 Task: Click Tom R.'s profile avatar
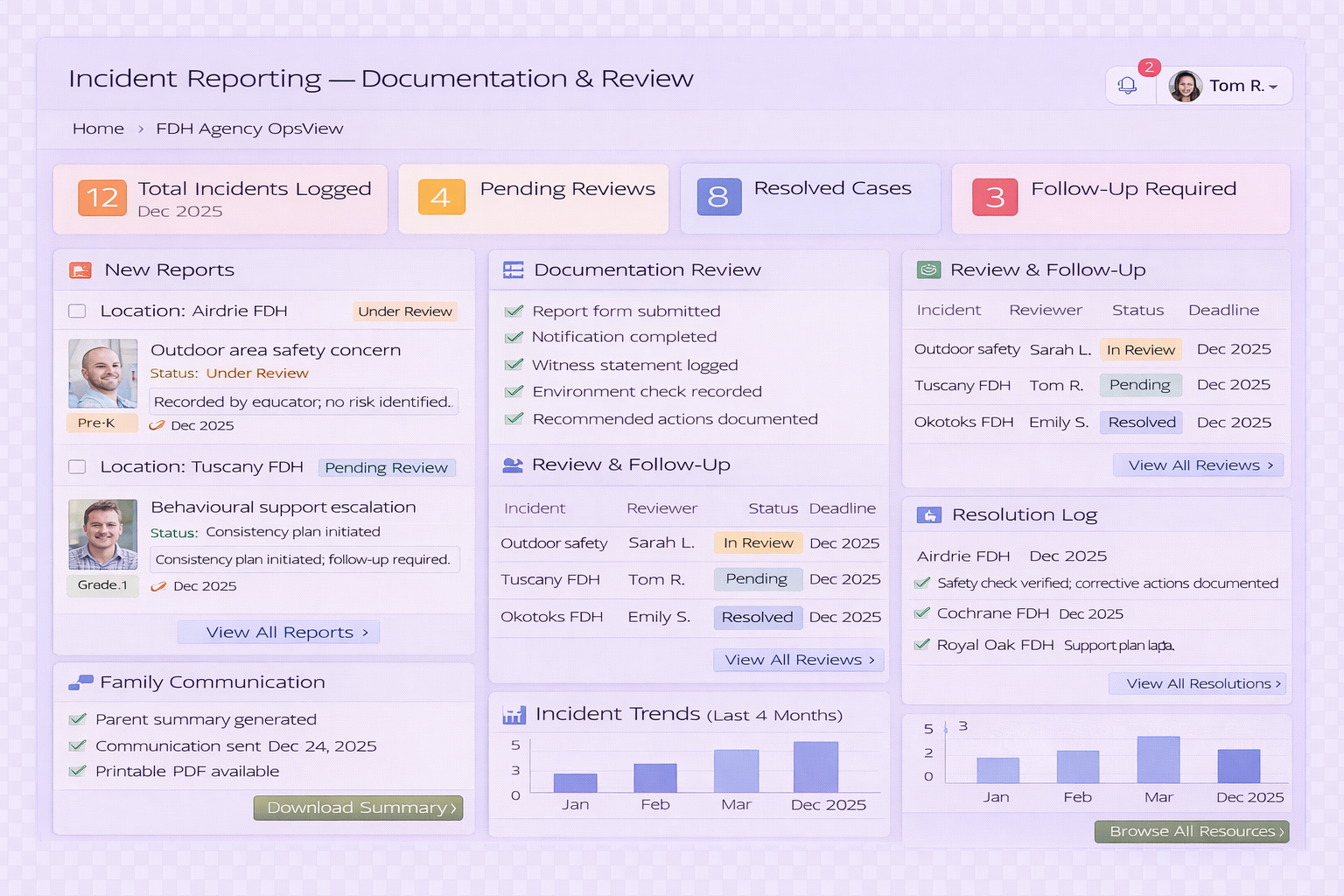pos(1185,85)
